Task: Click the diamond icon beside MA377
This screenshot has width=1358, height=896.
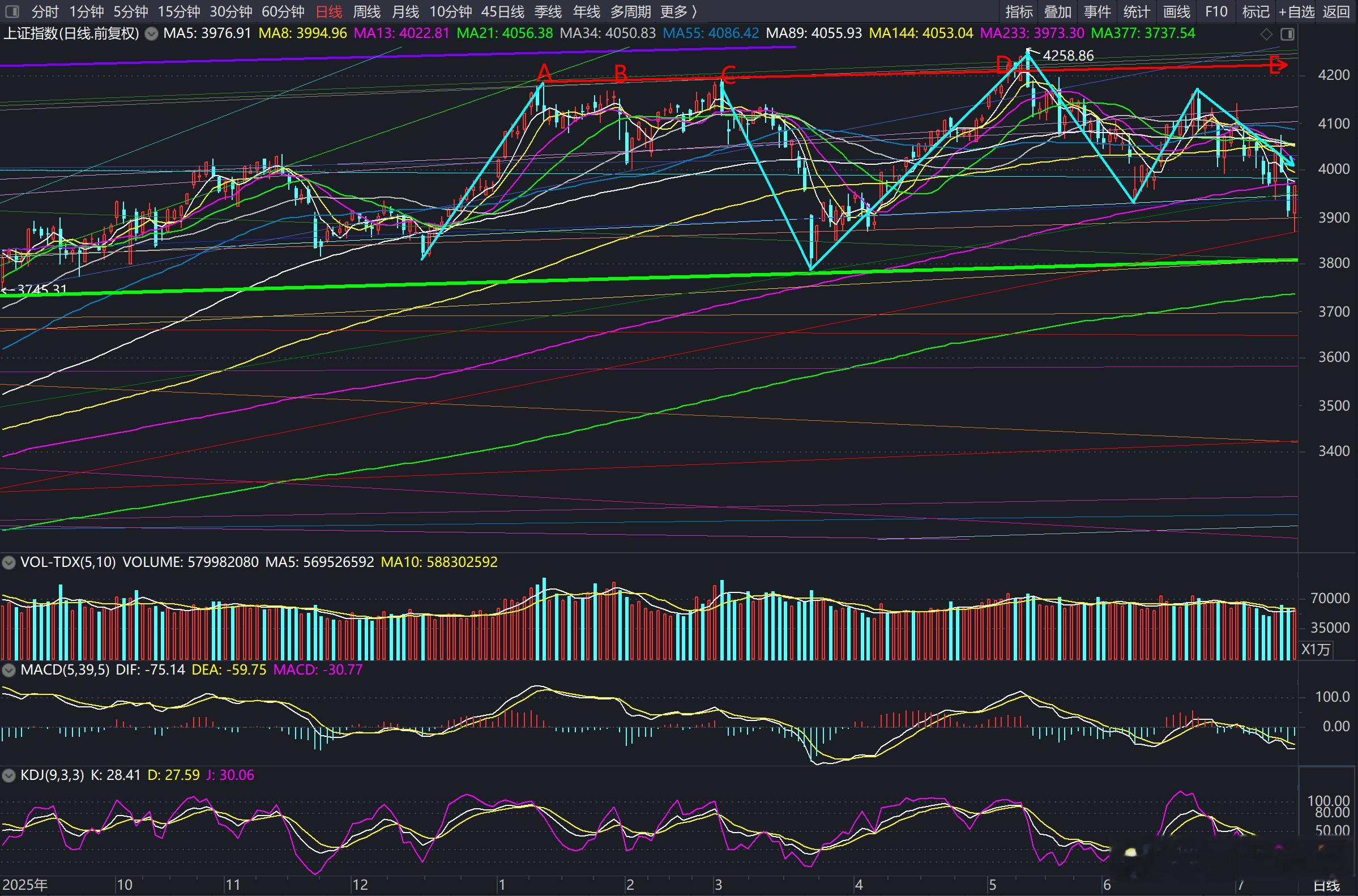Action: [x=1266, y=35]
